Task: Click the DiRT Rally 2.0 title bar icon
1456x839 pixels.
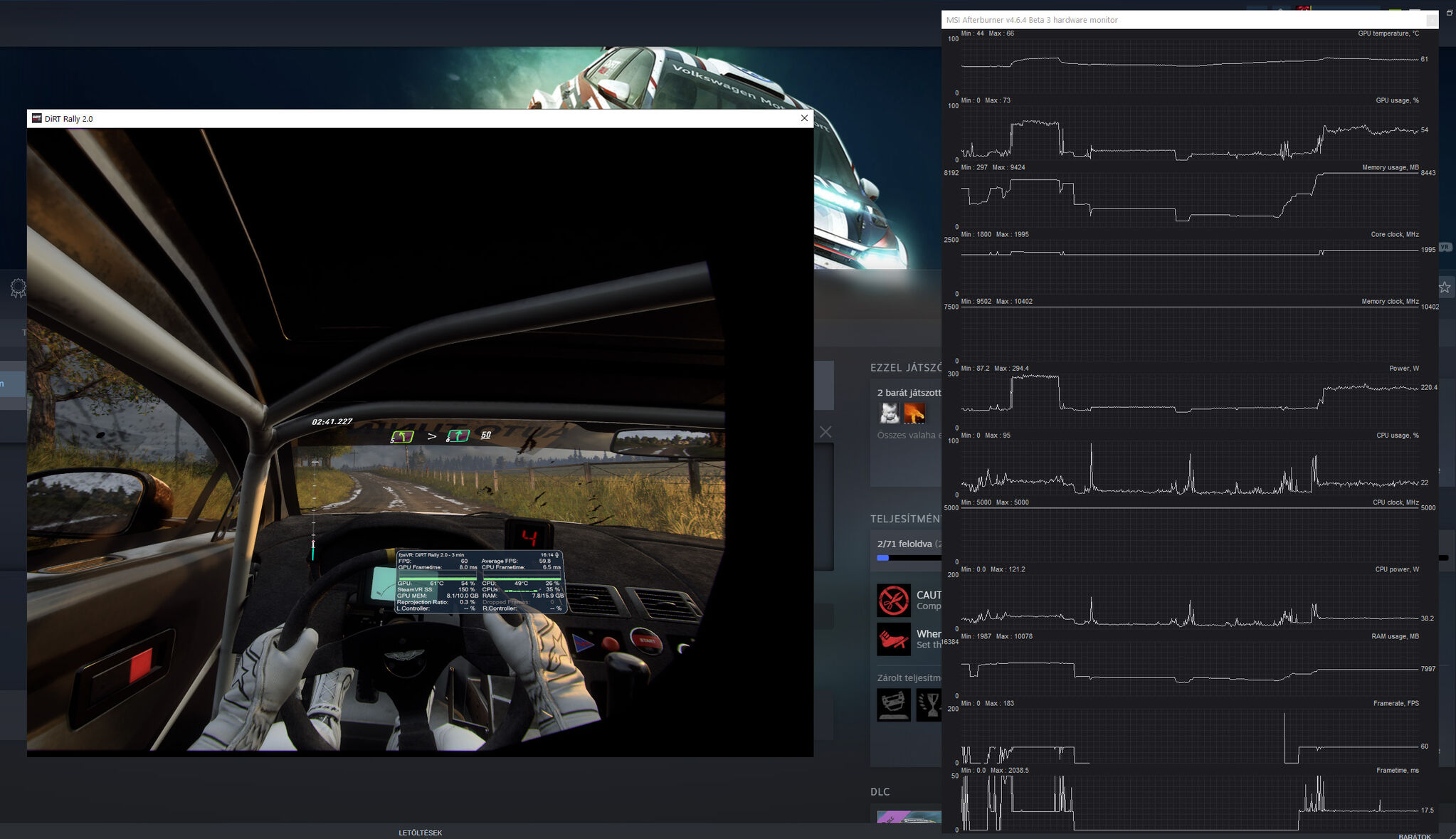Action: click(36, 118)
